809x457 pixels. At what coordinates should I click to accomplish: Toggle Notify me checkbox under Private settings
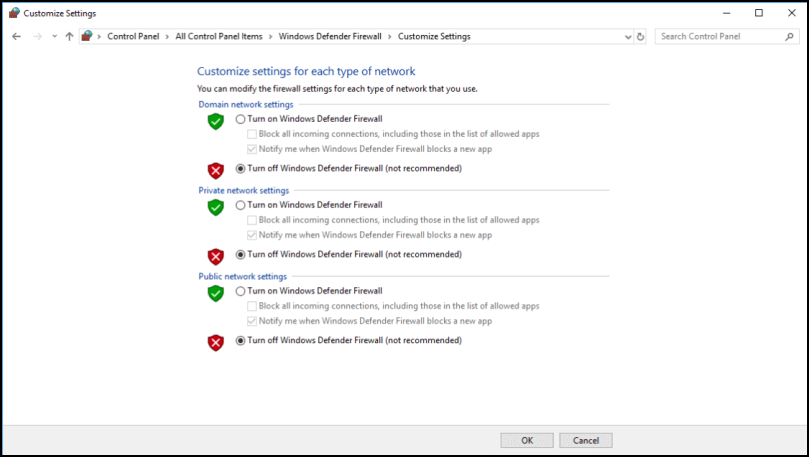pos(252,235)
